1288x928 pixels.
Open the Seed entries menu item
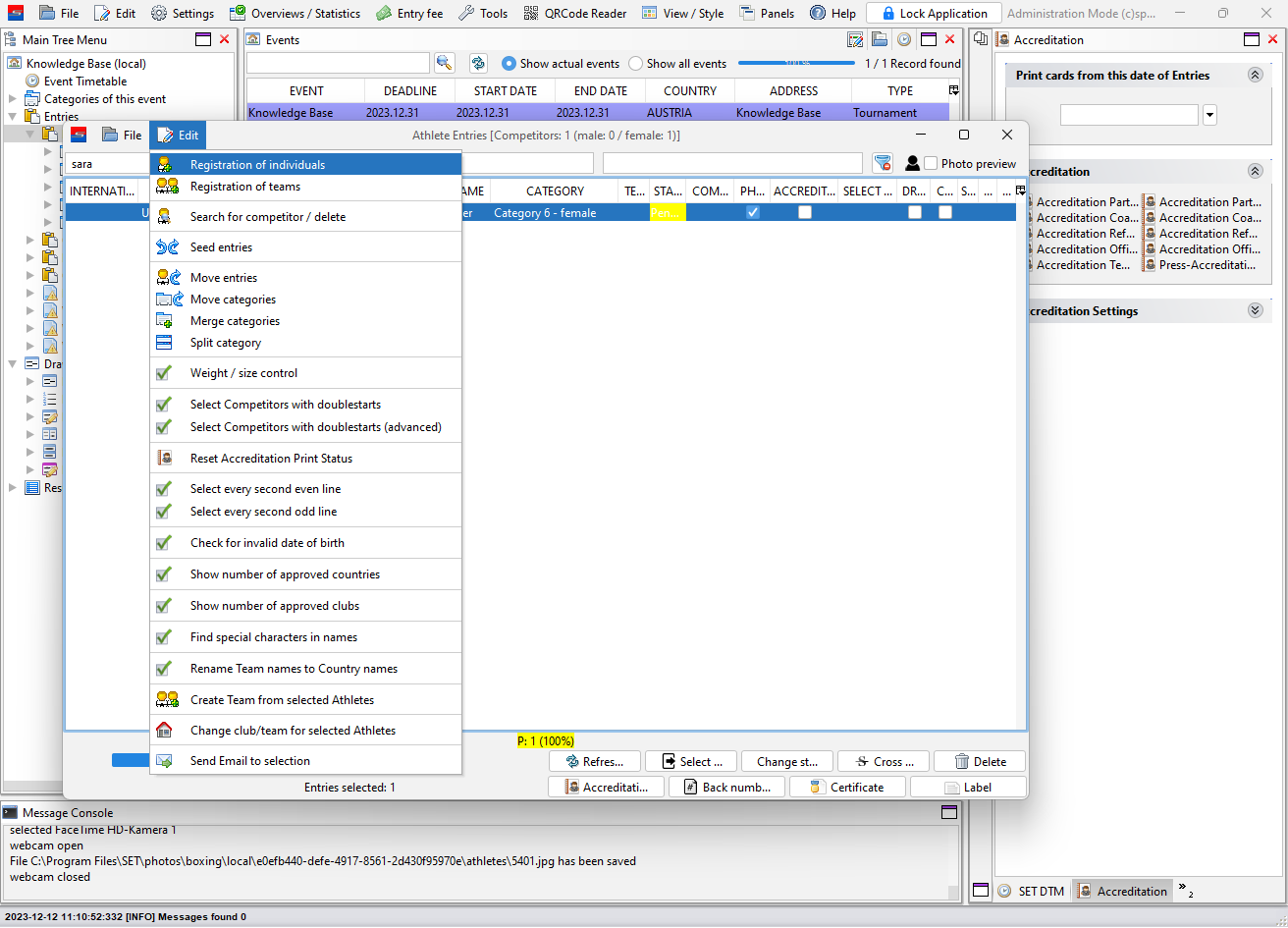pos(221,247)
